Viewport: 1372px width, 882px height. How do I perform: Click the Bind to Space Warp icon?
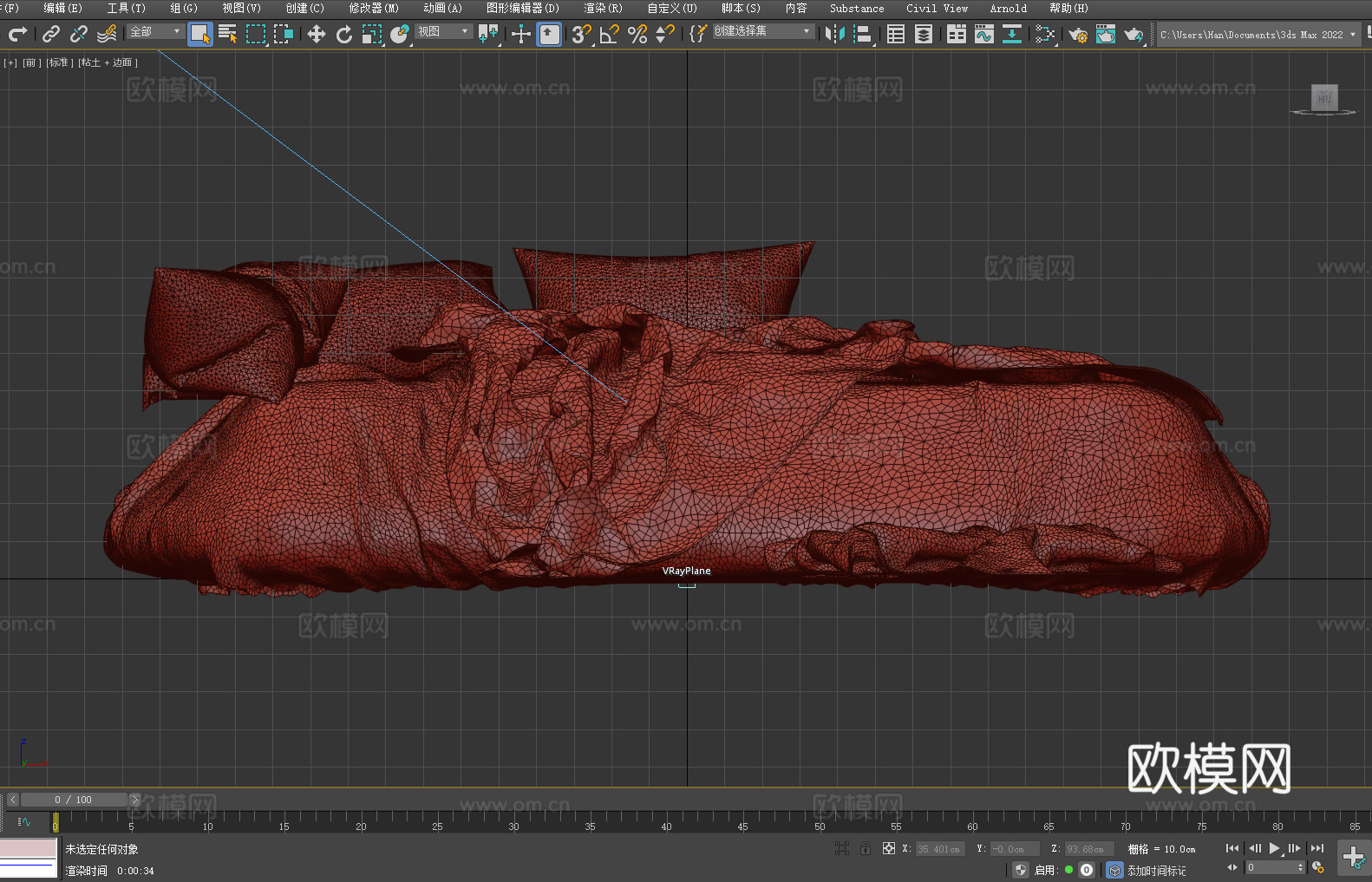(107, 34)
